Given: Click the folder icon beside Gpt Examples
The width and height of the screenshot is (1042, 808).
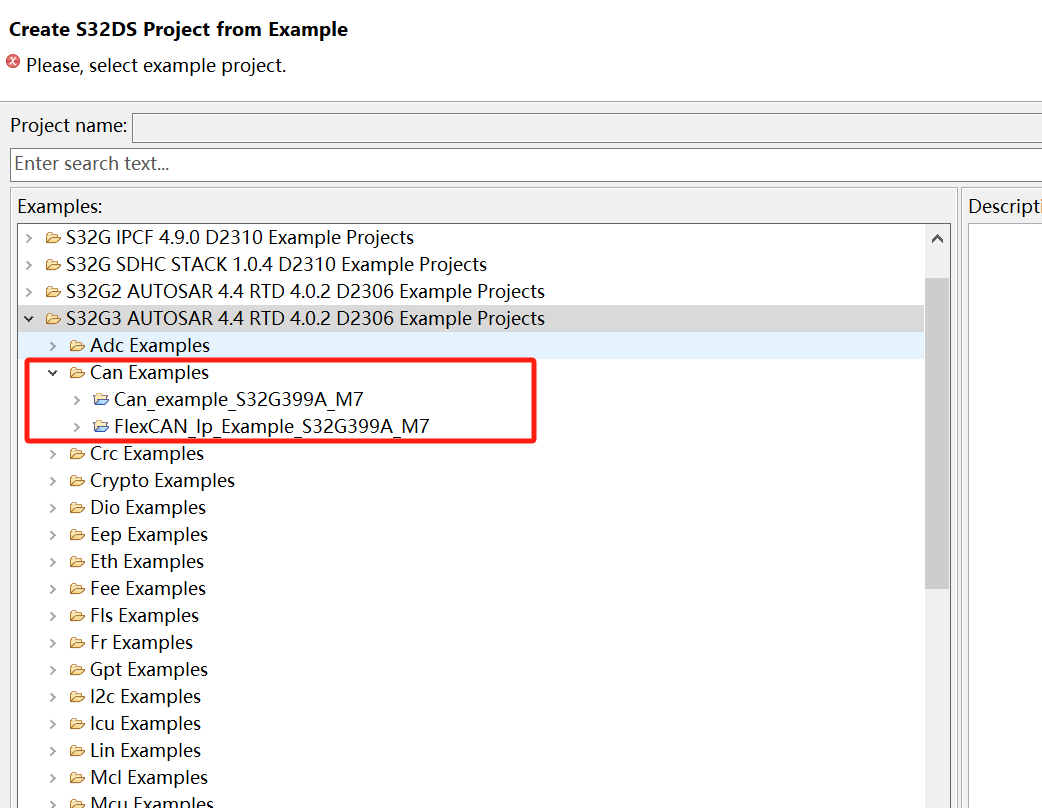Looking at the screenshot, I should [x=78, y=669].
